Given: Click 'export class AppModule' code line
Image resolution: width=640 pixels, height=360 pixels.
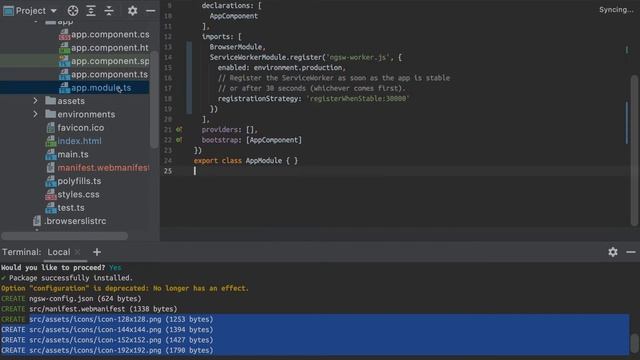Looking at the screenshot, I should pyautogui.click(x=246, y=161).
